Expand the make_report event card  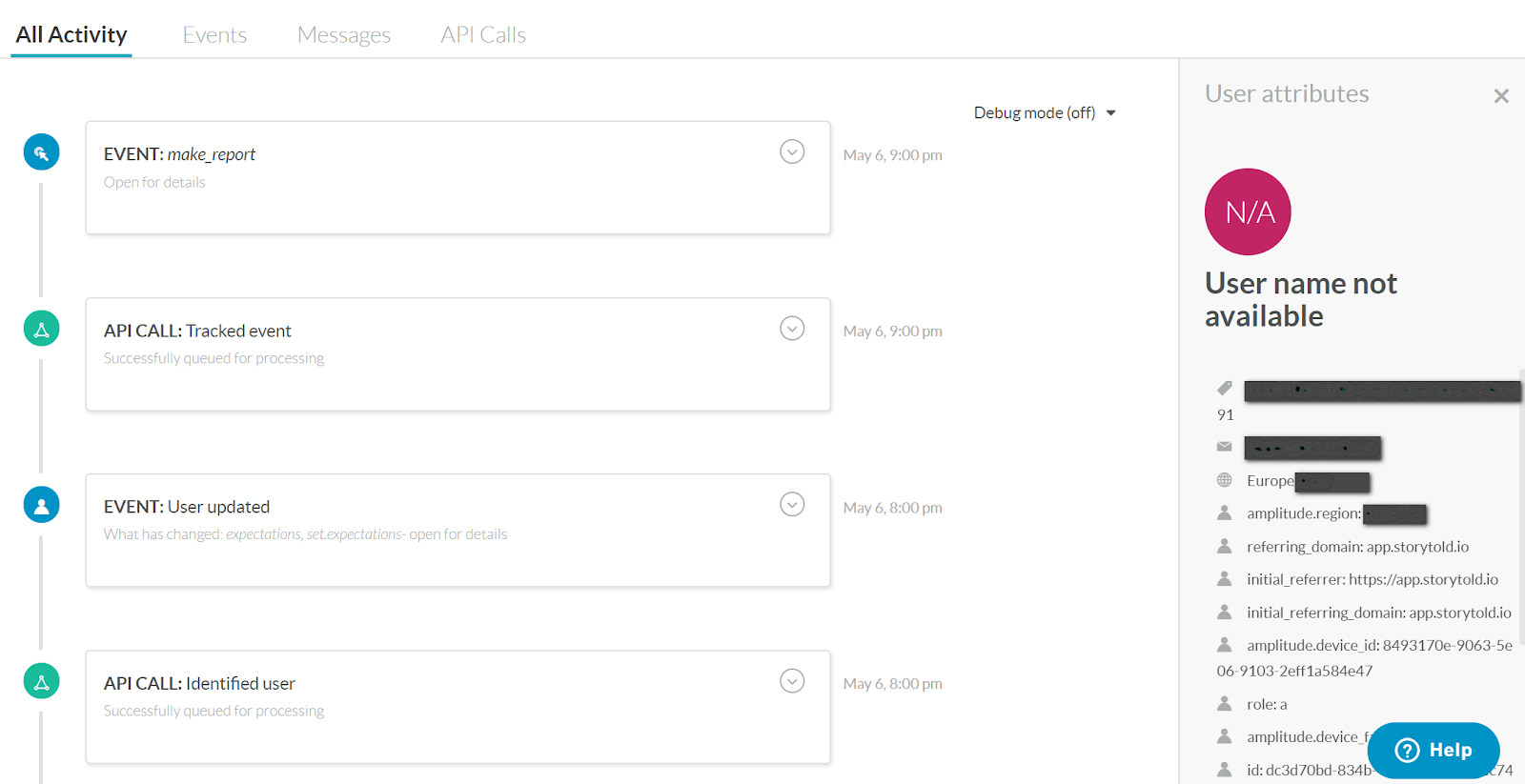pyautogui.click(x=792, y=151)
